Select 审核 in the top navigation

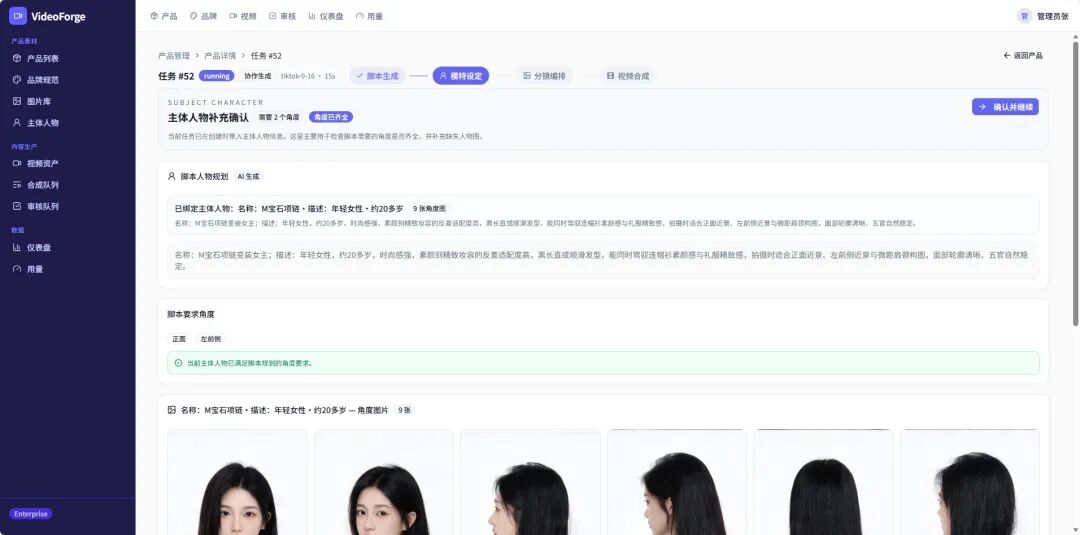point(282,16)
